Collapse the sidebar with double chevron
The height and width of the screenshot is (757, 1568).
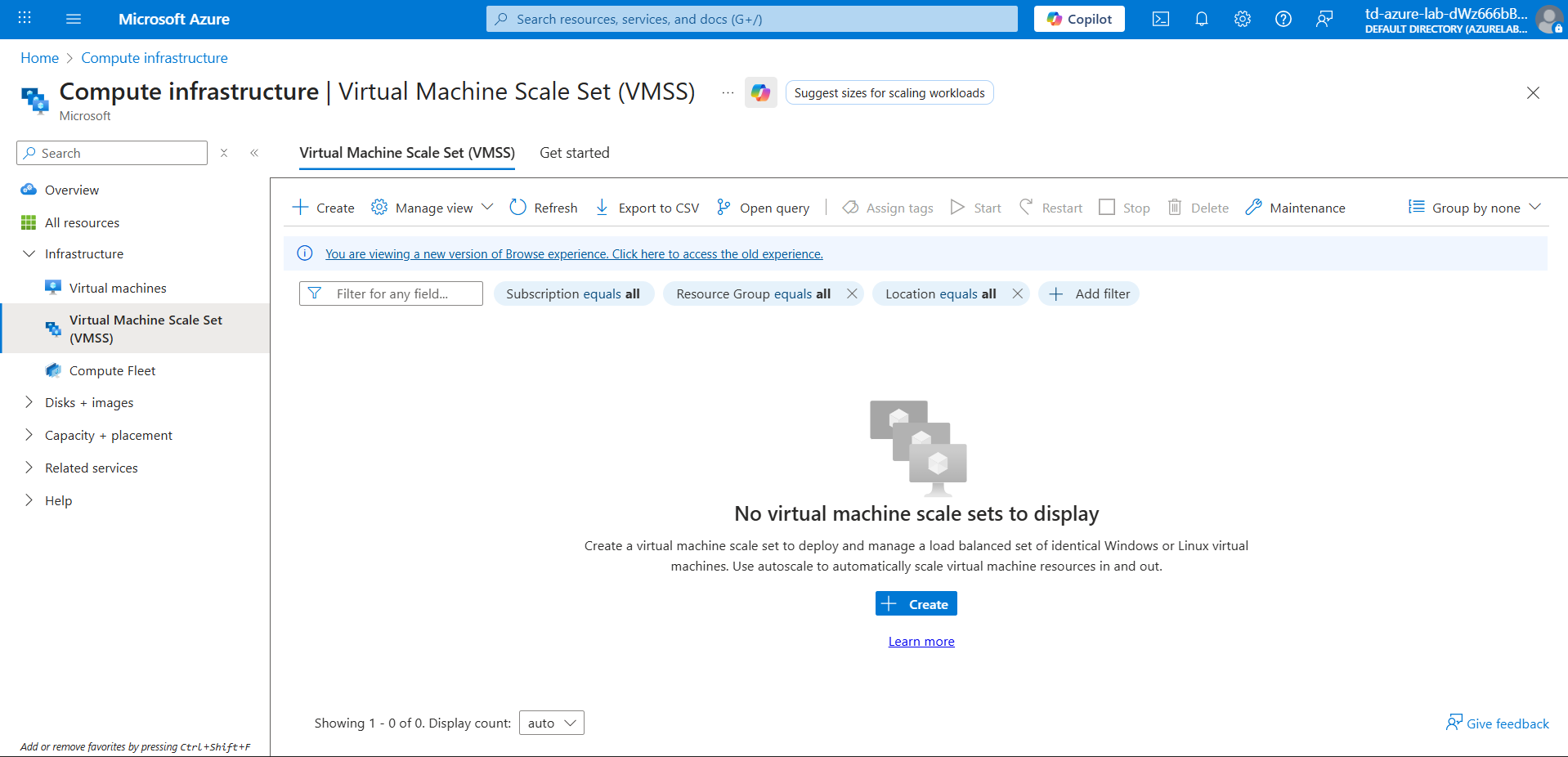(254, 153)
